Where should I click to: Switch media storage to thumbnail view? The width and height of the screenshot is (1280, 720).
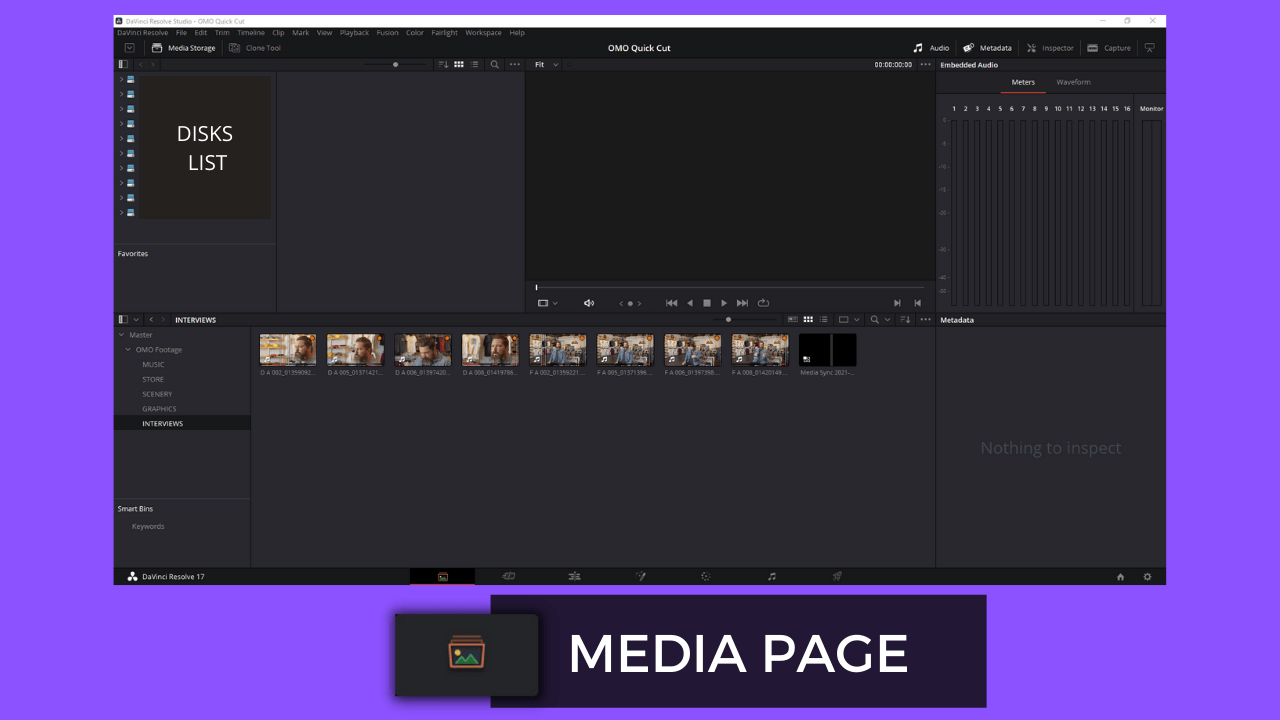point(459,64)
